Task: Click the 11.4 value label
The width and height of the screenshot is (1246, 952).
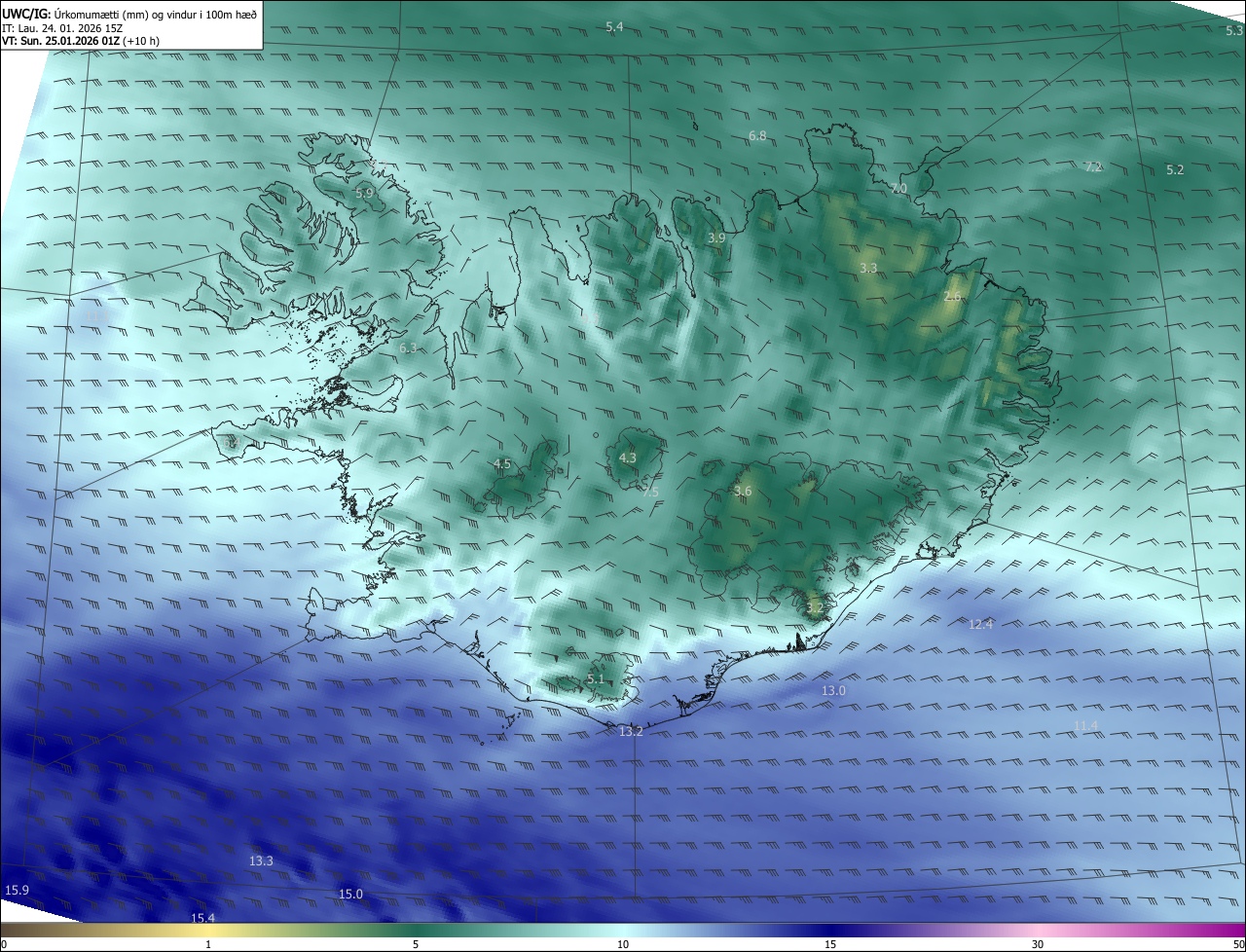Action: pos(1086,726)
